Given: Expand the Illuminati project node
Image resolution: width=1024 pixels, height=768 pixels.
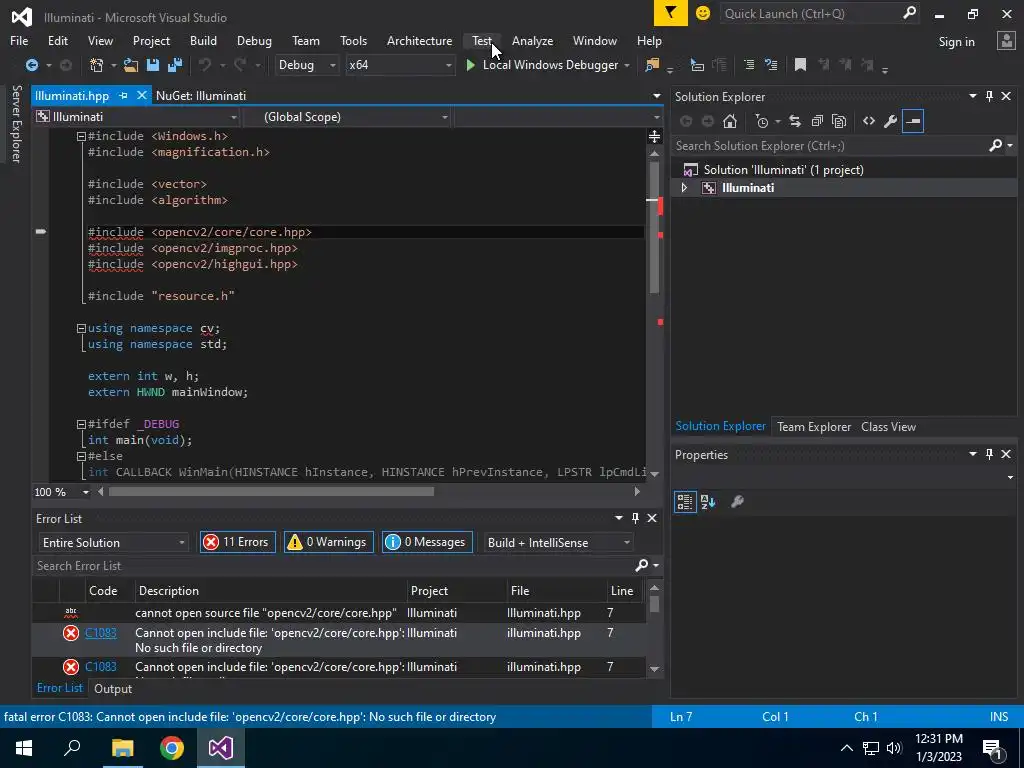Looking at the screenshot, I should click(684, 188).
